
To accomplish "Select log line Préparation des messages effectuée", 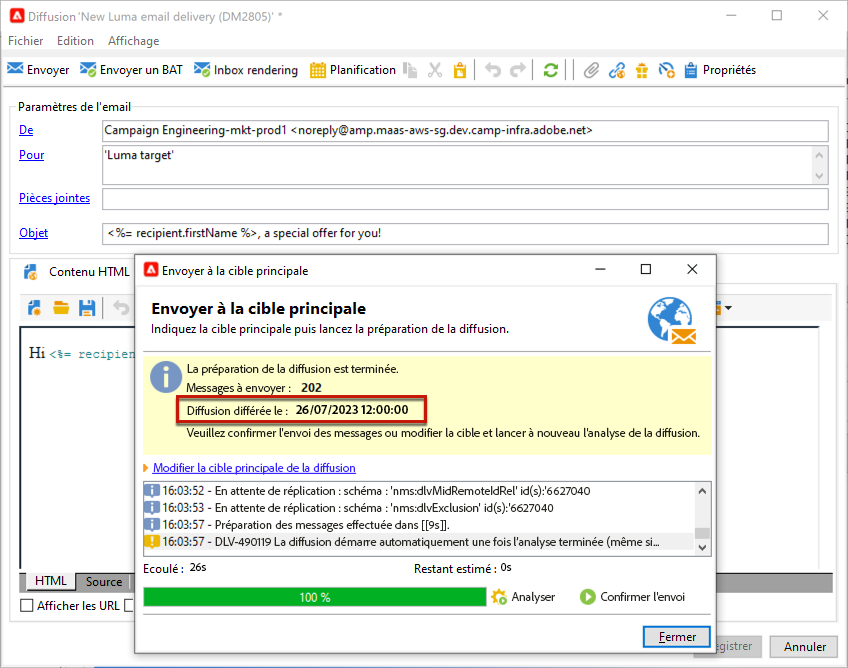I will [x=419, y=525].
